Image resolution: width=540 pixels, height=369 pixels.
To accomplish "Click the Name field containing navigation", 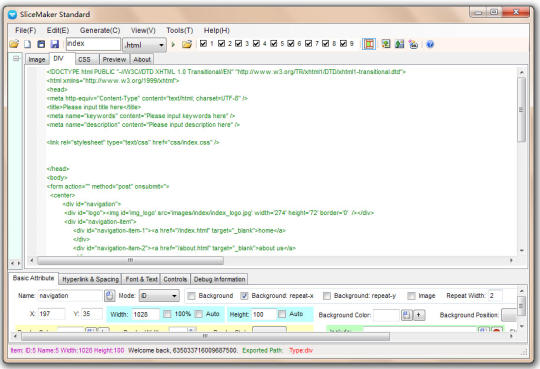I will pyautogui.click(x=70, y=296).
